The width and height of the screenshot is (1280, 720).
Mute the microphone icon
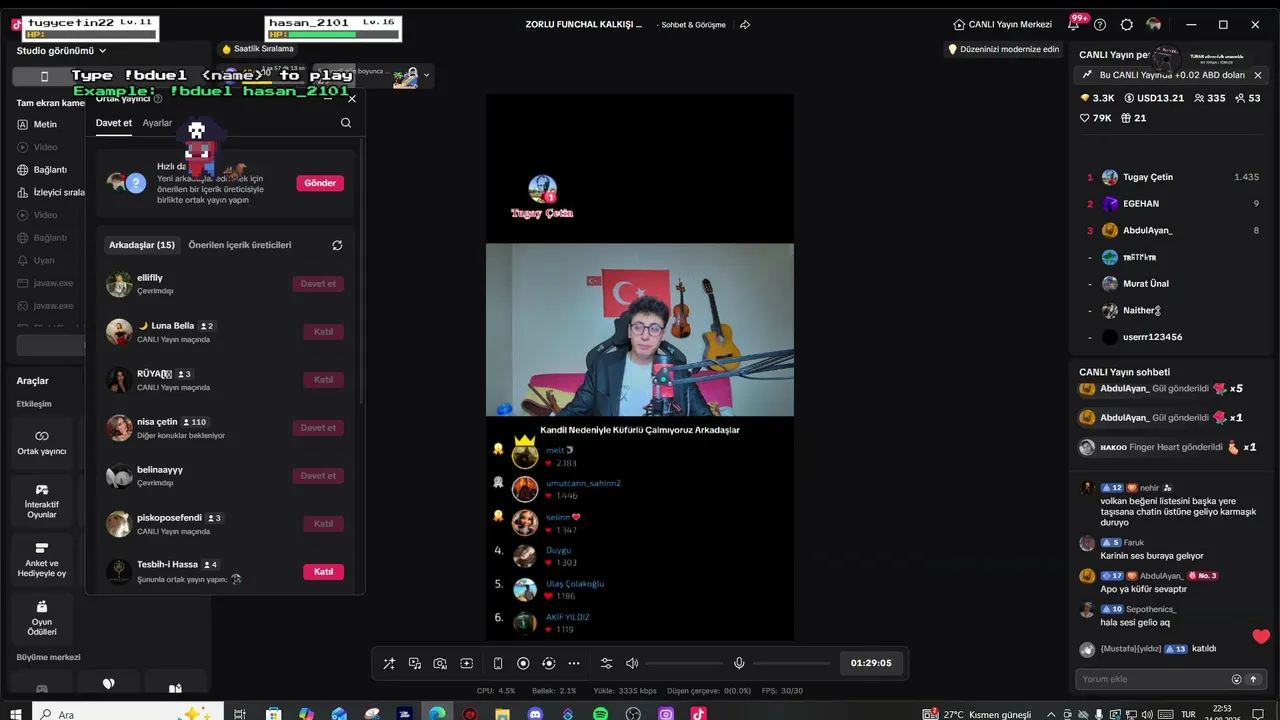tap(739, 663)
